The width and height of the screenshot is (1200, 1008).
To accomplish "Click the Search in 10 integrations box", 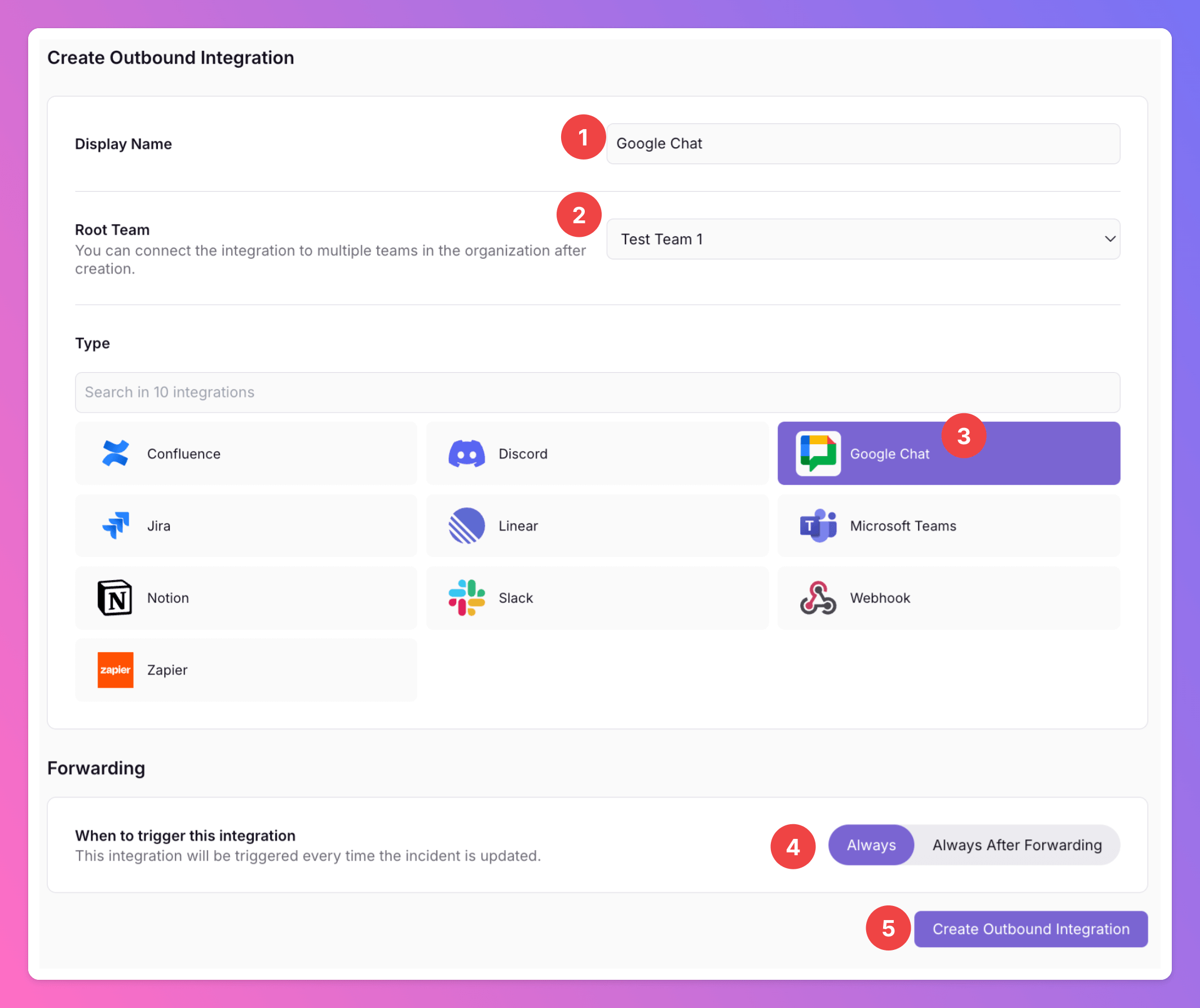I will click(597, 392).
